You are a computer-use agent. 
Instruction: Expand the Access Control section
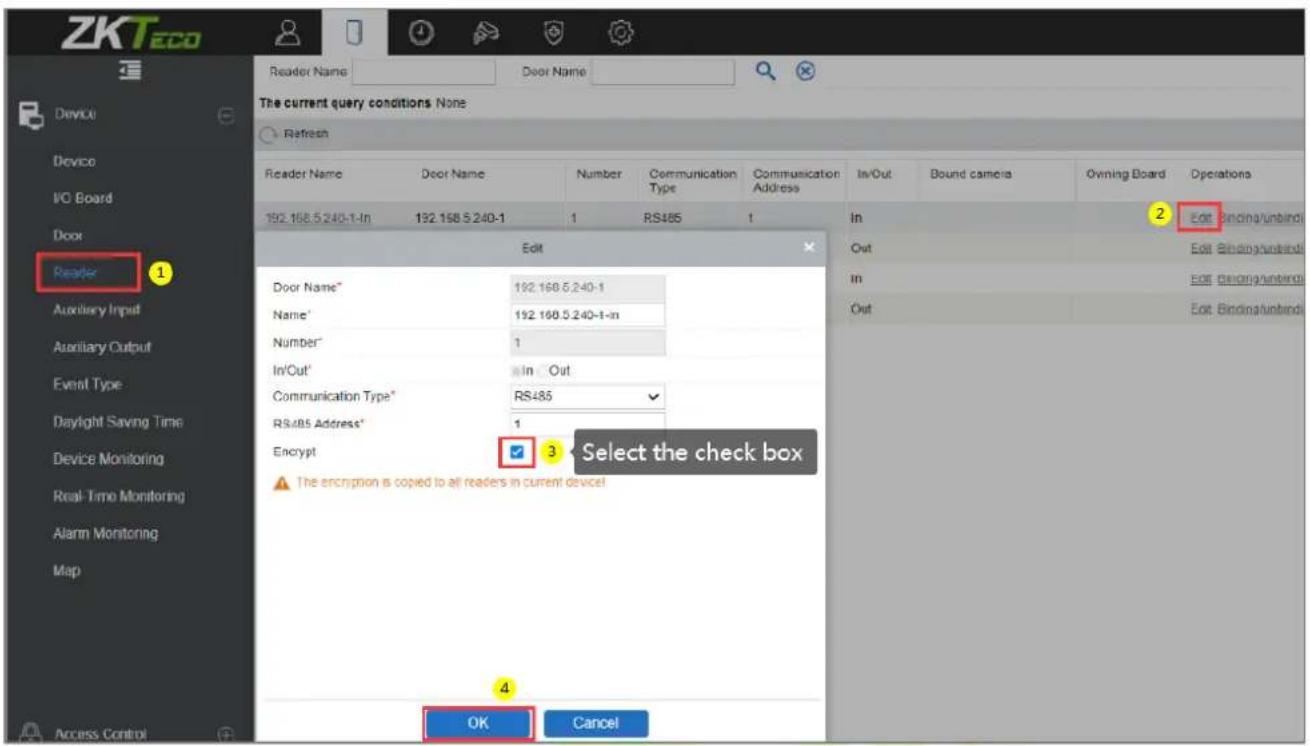[x=224, y=731]
